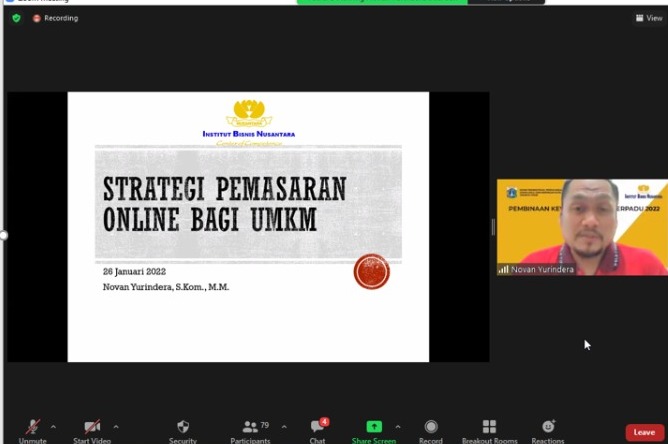The width and height of the screenshot is (668, 444).
Task: Click signal strength icon on Novan's video
Action: coord(504,269)
